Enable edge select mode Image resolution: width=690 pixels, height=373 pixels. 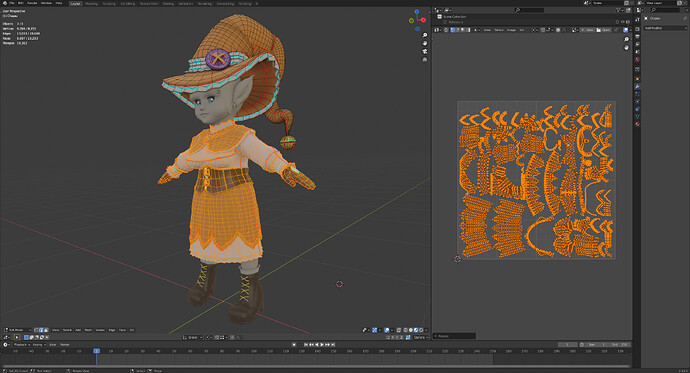[x=41, y=330]
